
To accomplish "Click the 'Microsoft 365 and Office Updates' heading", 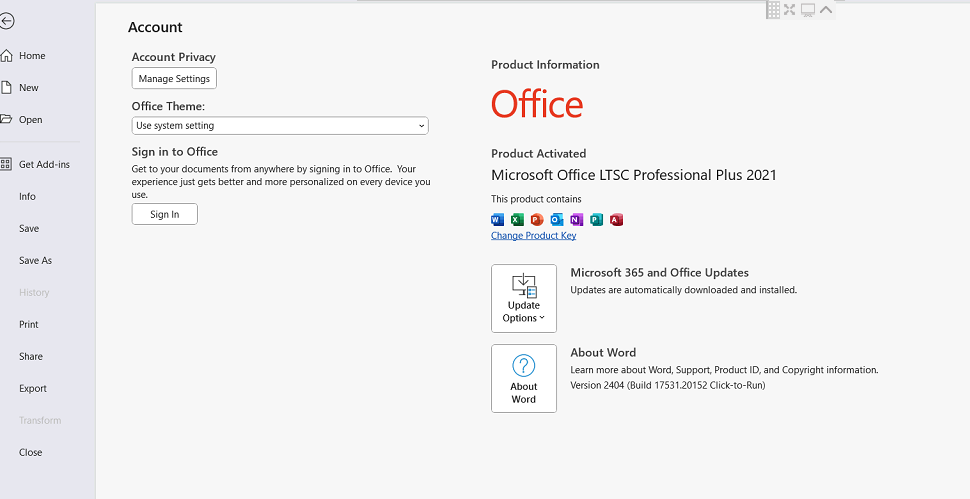I will (x=659, y=273).
